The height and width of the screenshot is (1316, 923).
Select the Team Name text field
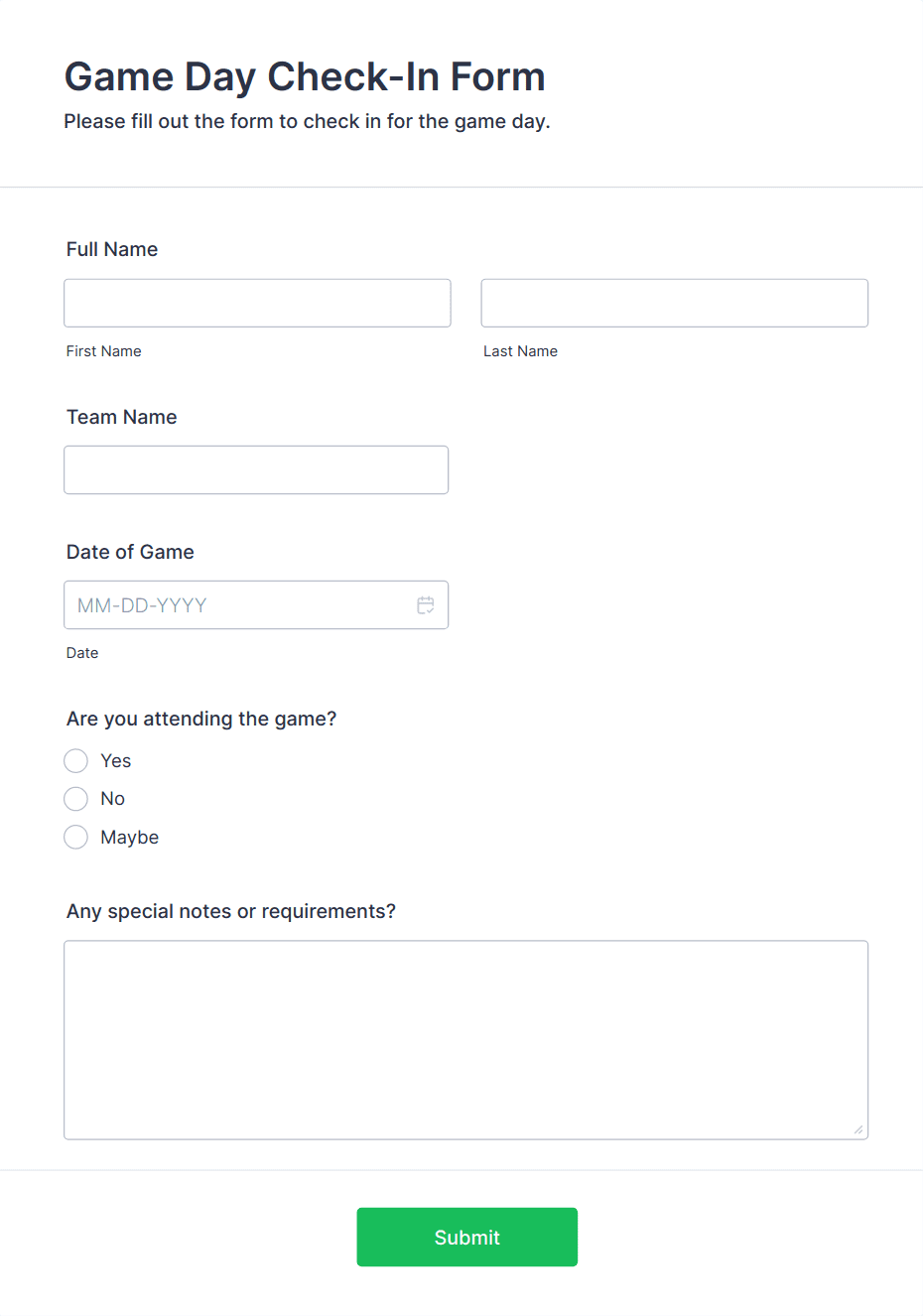(x=256, y=469)
